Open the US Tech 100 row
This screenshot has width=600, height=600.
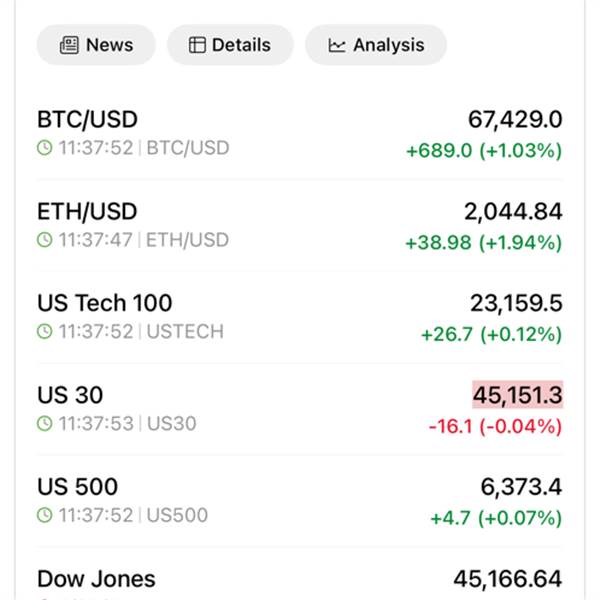[x=105, y=303]
